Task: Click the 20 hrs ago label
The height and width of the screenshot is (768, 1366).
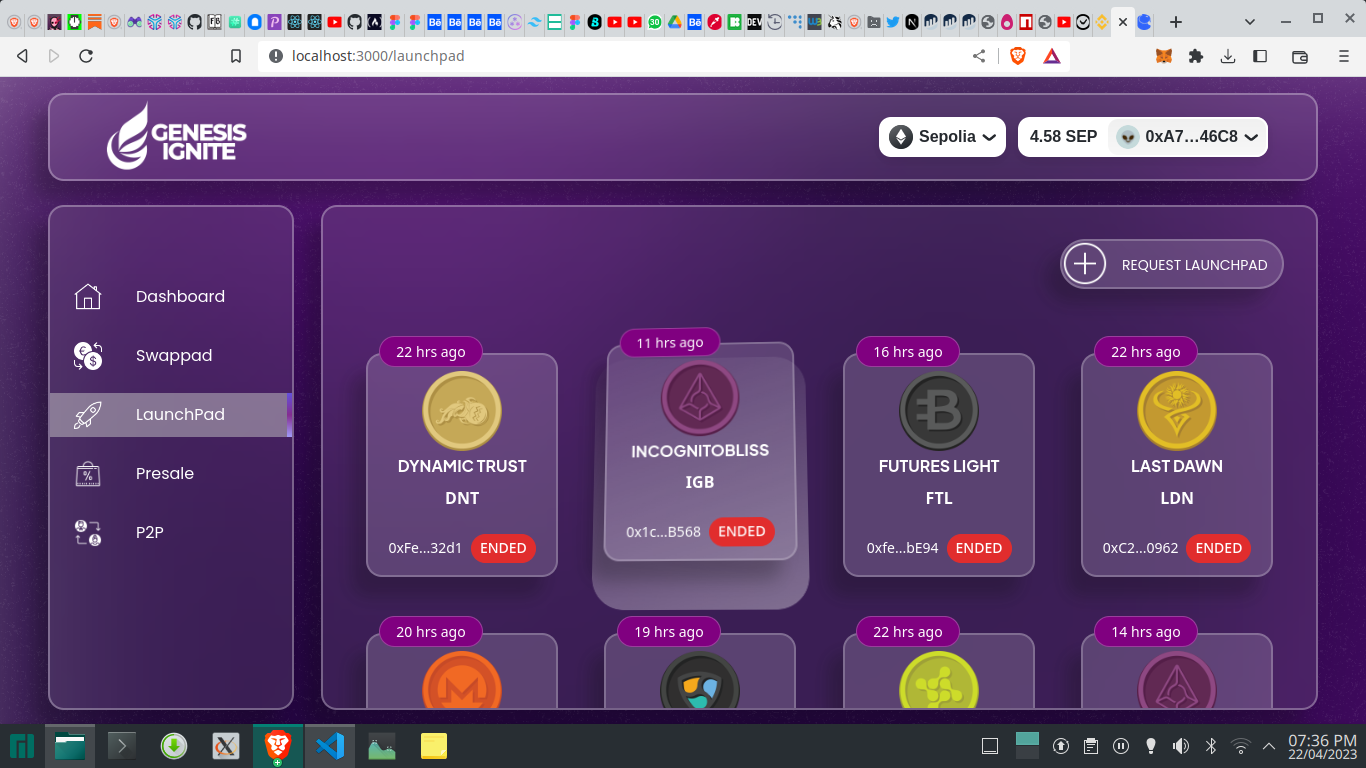Action: (431, 632)
